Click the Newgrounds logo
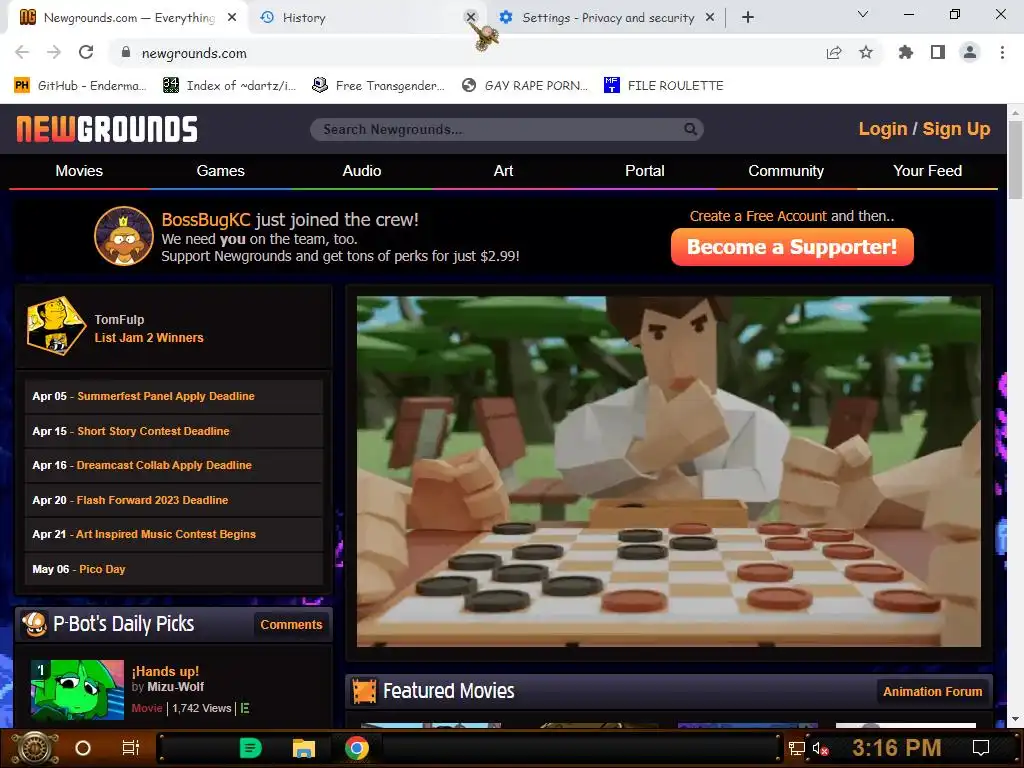This screenshot has width=1024, height=768. click(107, 129)
